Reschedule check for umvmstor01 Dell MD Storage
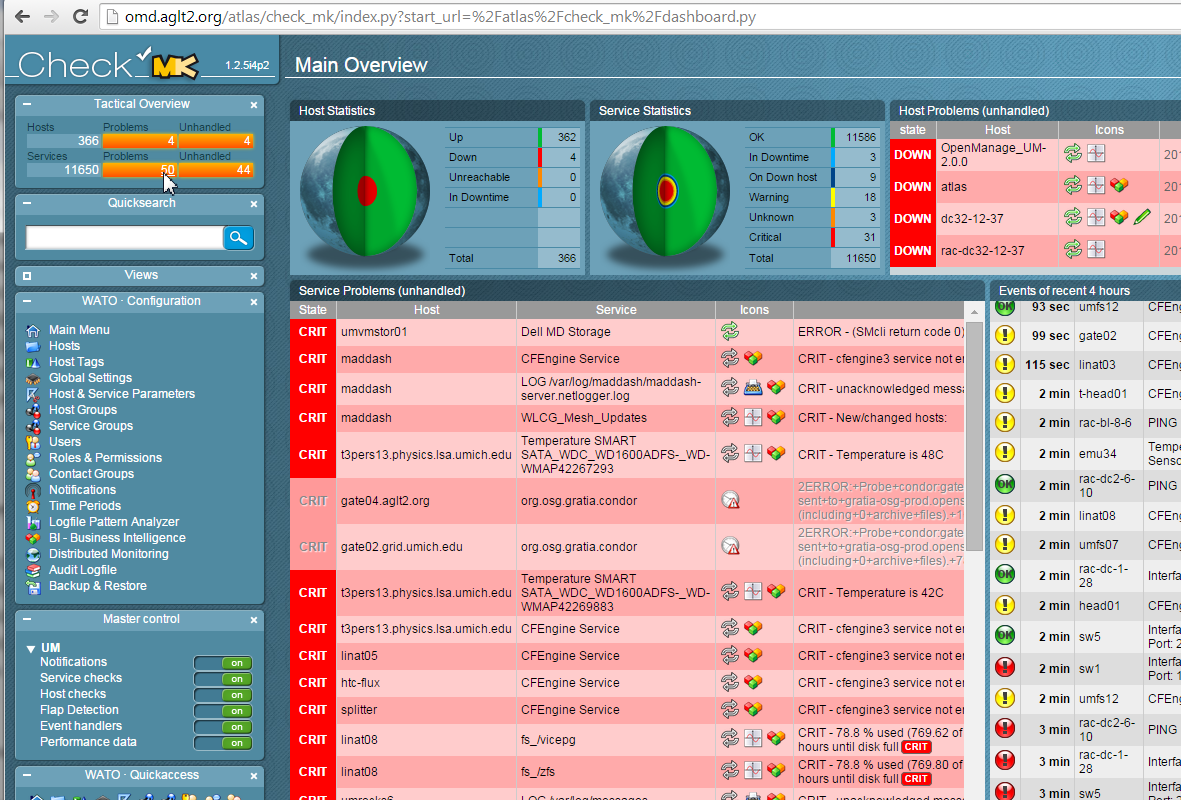1181x800 pixels. coord(729,331)
